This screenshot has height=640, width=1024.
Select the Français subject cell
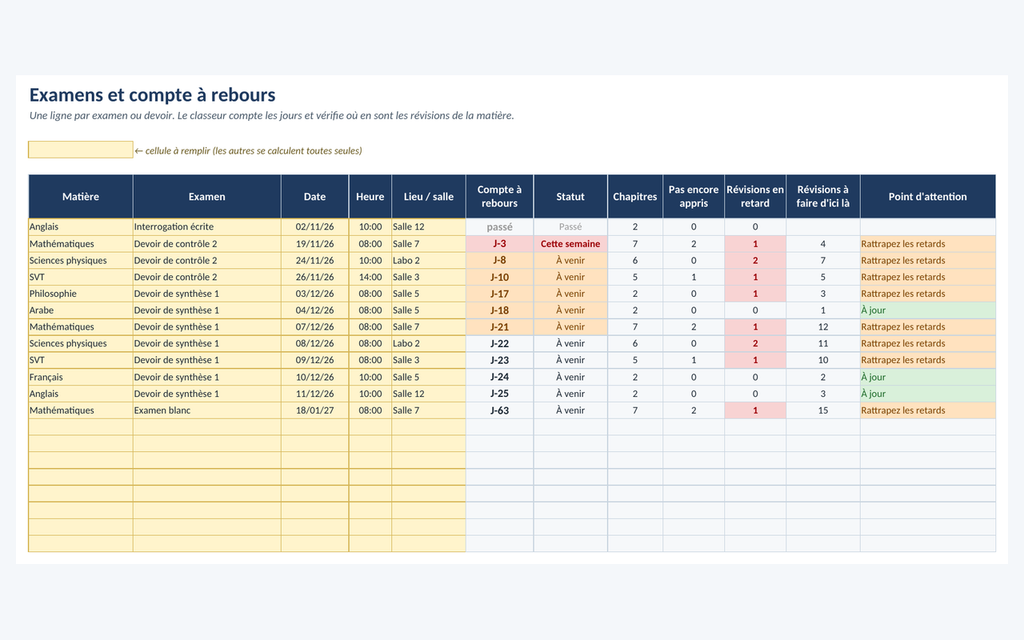(81, 377)
